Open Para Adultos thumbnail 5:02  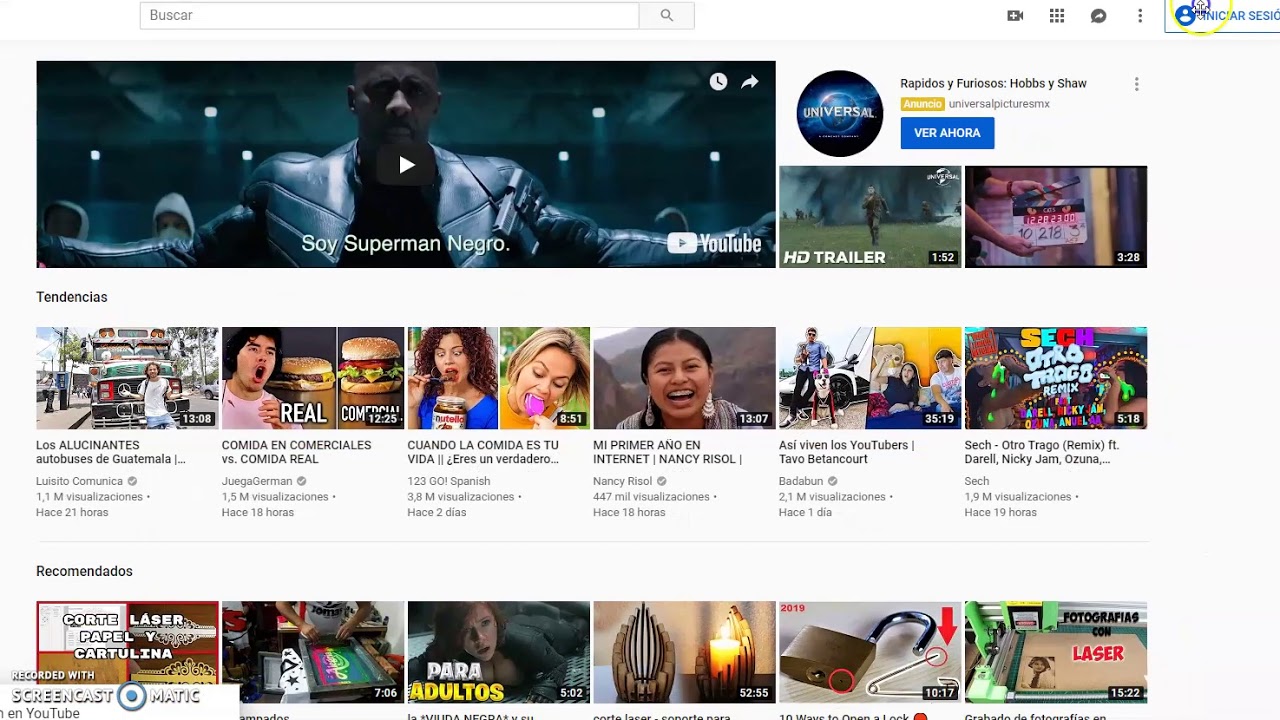[x=499, y=652]
